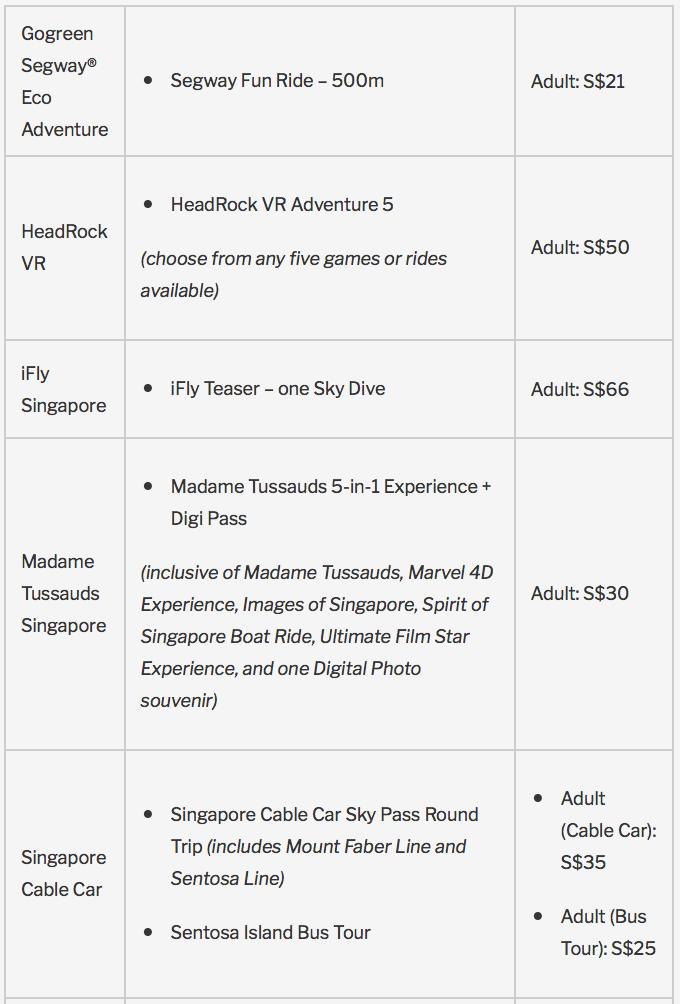The image size is (680, 1004).
Task: Click the HeadRock VR attraction name
Action: [x=64, y=247]
